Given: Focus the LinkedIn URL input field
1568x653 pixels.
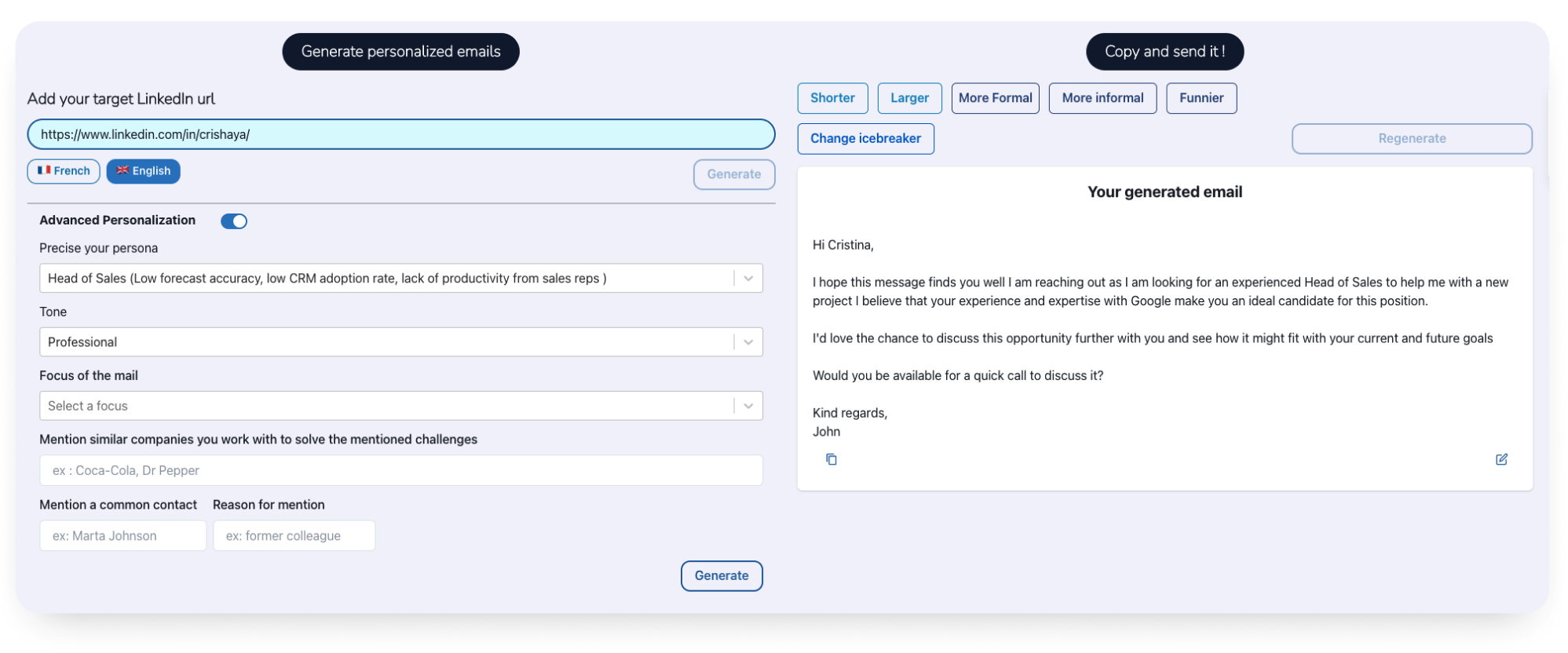Looking at the screenshot, I should pyautogui.click(x=400, y=134).
